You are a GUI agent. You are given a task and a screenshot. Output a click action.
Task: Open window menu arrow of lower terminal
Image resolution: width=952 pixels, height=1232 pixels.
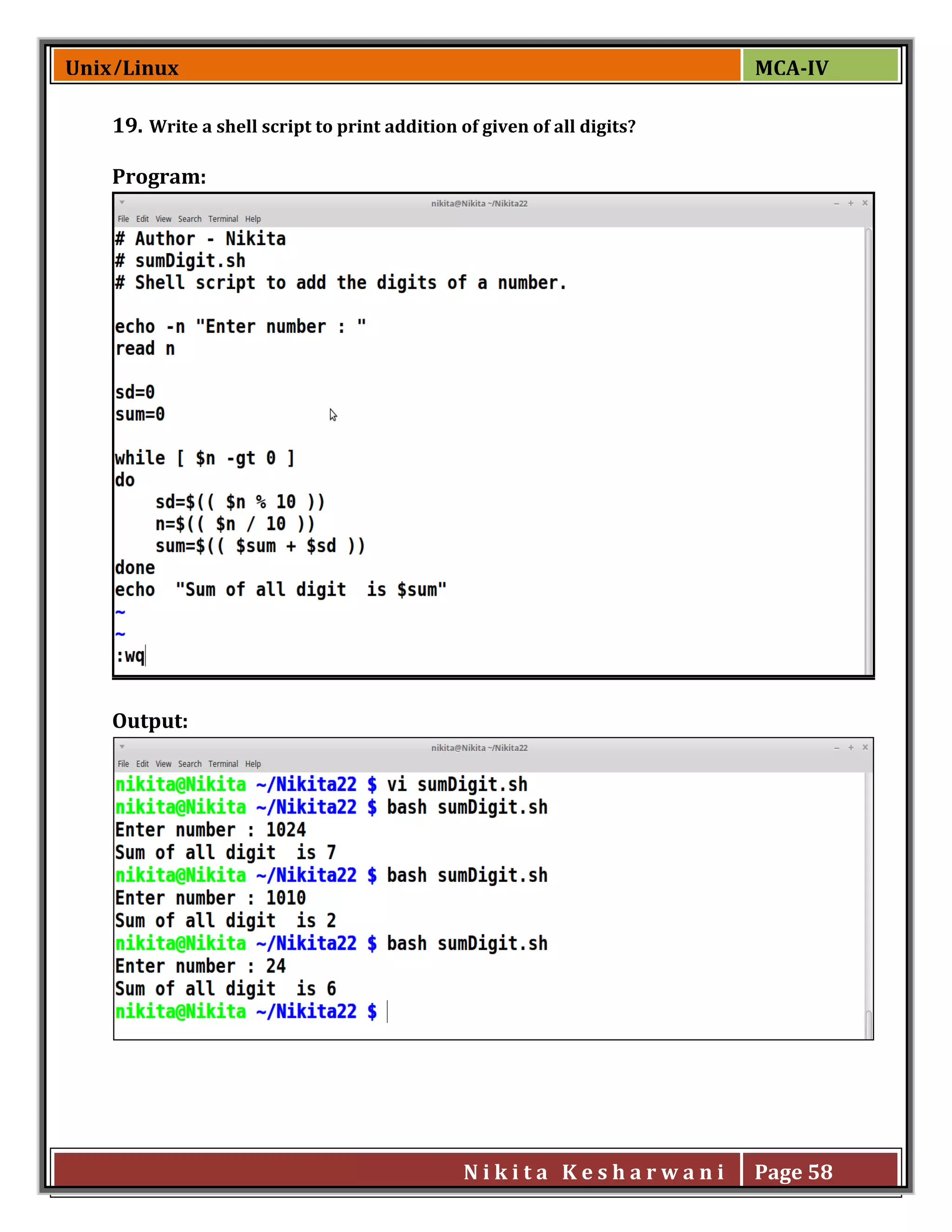[122, 747]
